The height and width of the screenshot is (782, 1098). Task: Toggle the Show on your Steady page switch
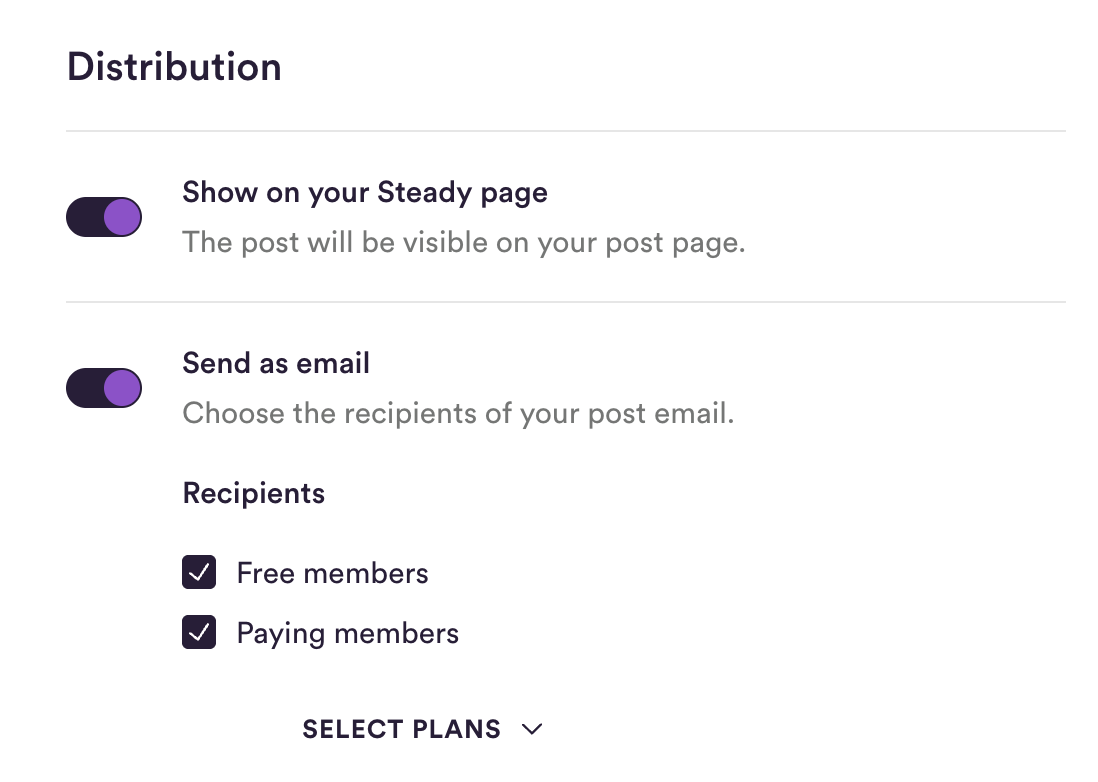[x=104, y=217]
